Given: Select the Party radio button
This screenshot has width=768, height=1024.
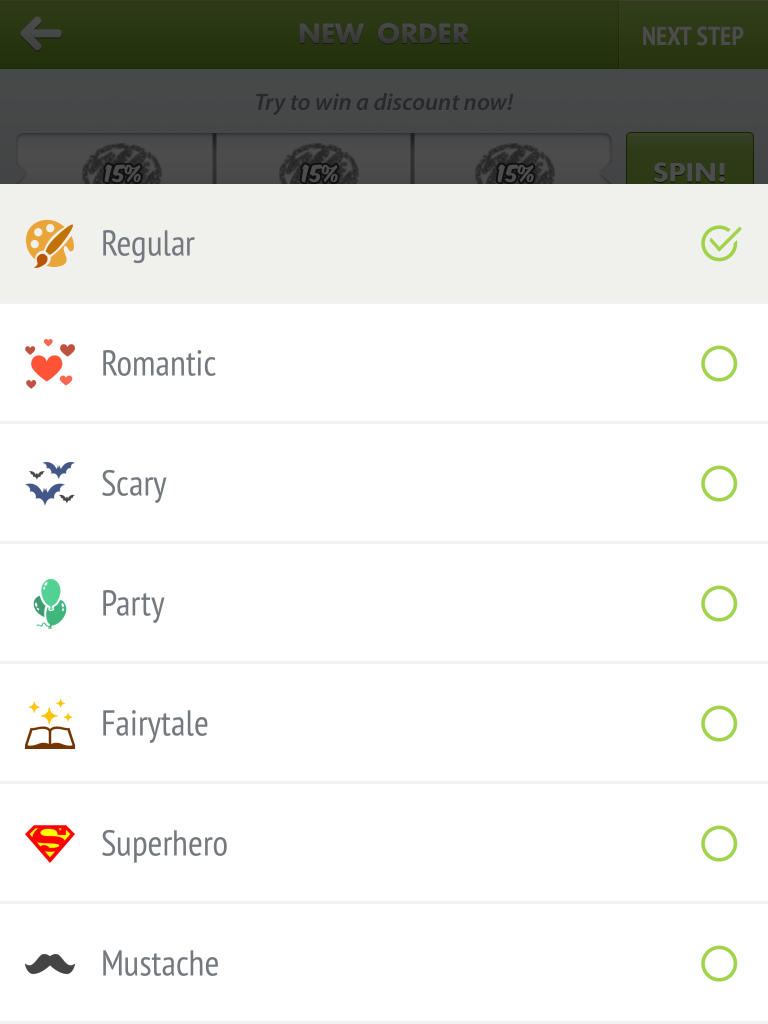Looking at the screenshot, I should 719,603.
